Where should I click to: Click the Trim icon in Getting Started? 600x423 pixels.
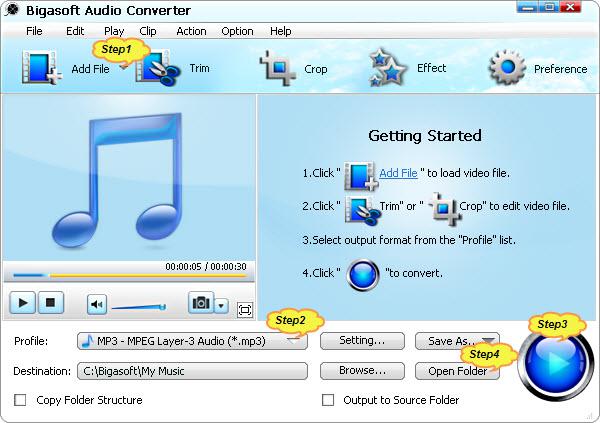tap(362, 210)
